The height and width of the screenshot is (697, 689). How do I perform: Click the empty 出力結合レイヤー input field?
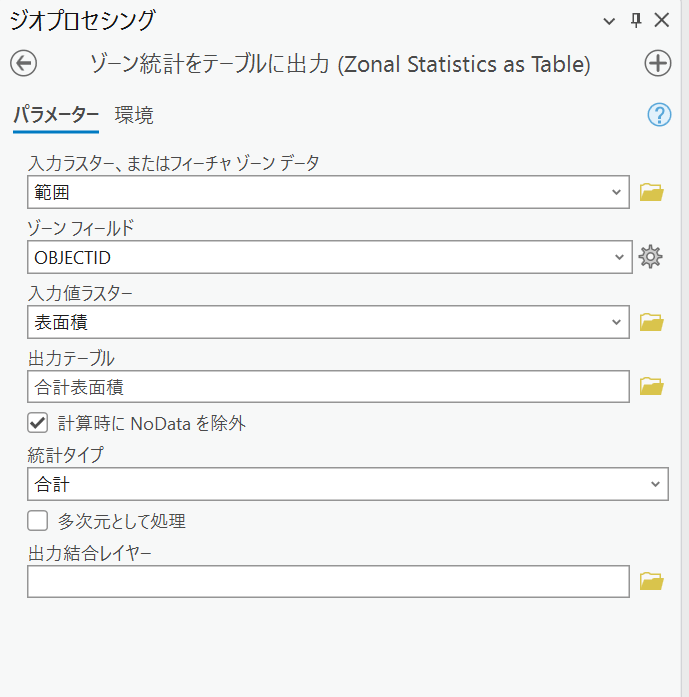click(328, 581)
